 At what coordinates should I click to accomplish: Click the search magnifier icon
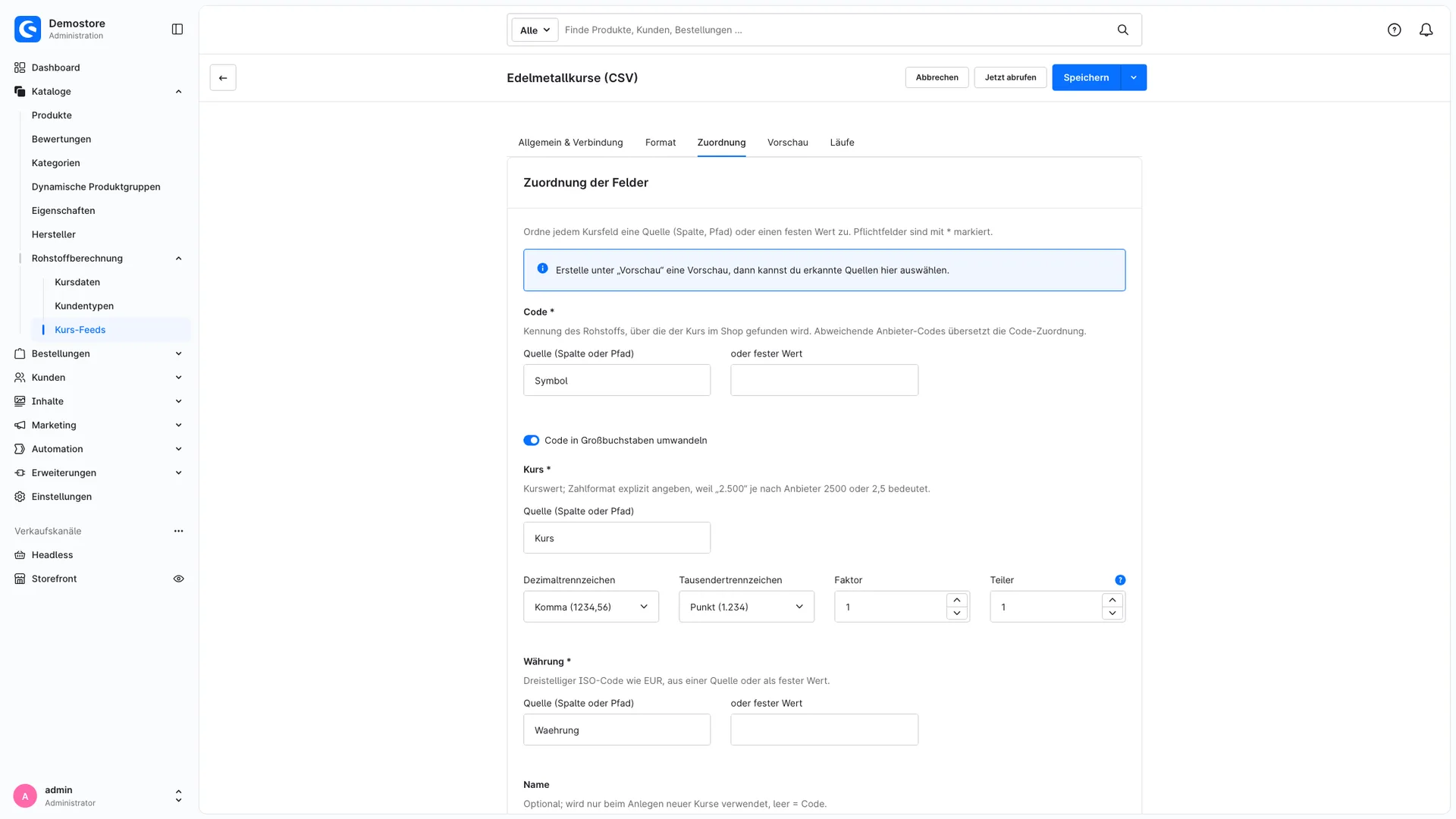point(1123,30)
